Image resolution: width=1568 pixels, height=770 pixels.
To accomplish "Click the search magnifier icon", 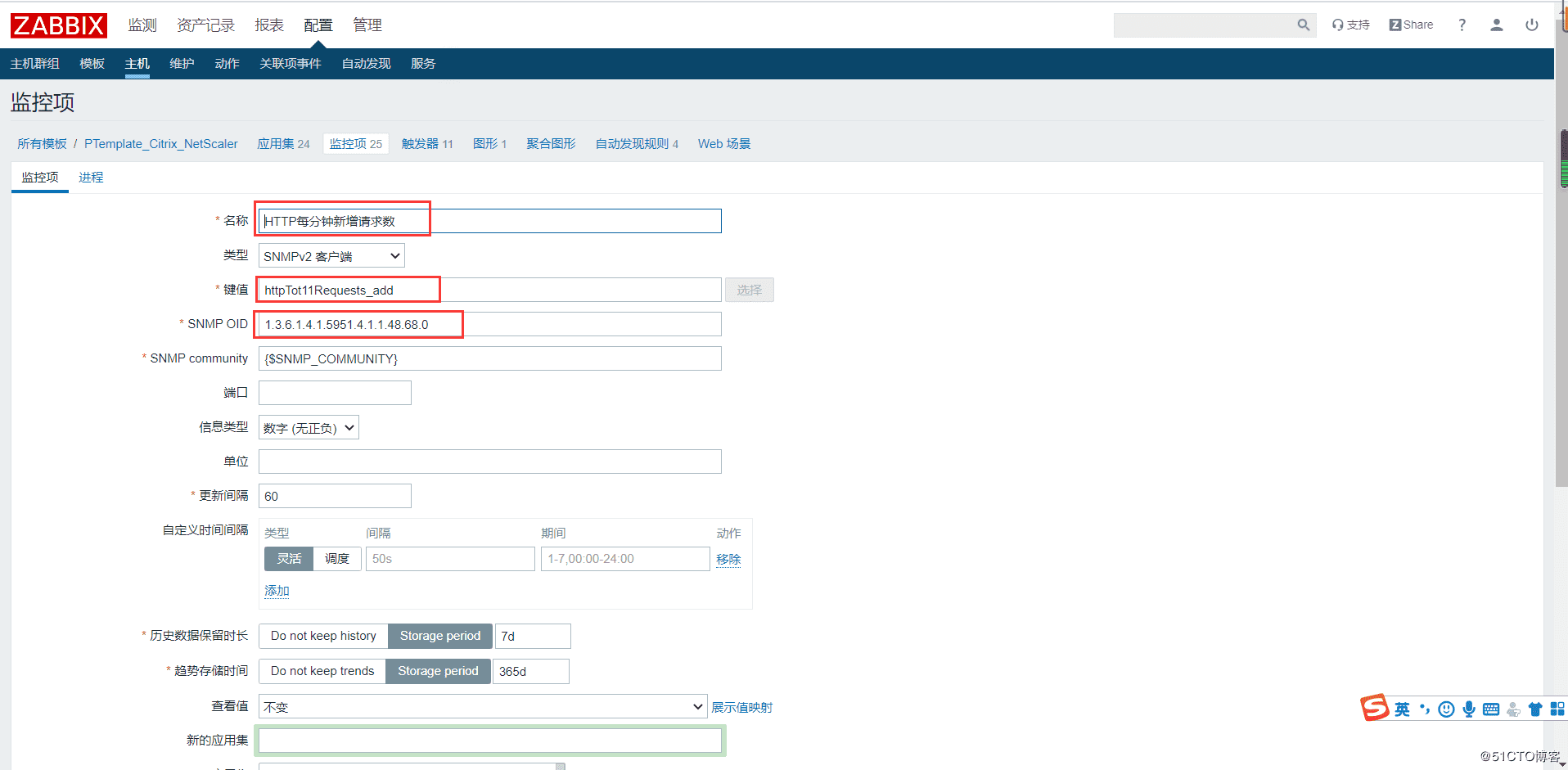I will point(1303,25).
